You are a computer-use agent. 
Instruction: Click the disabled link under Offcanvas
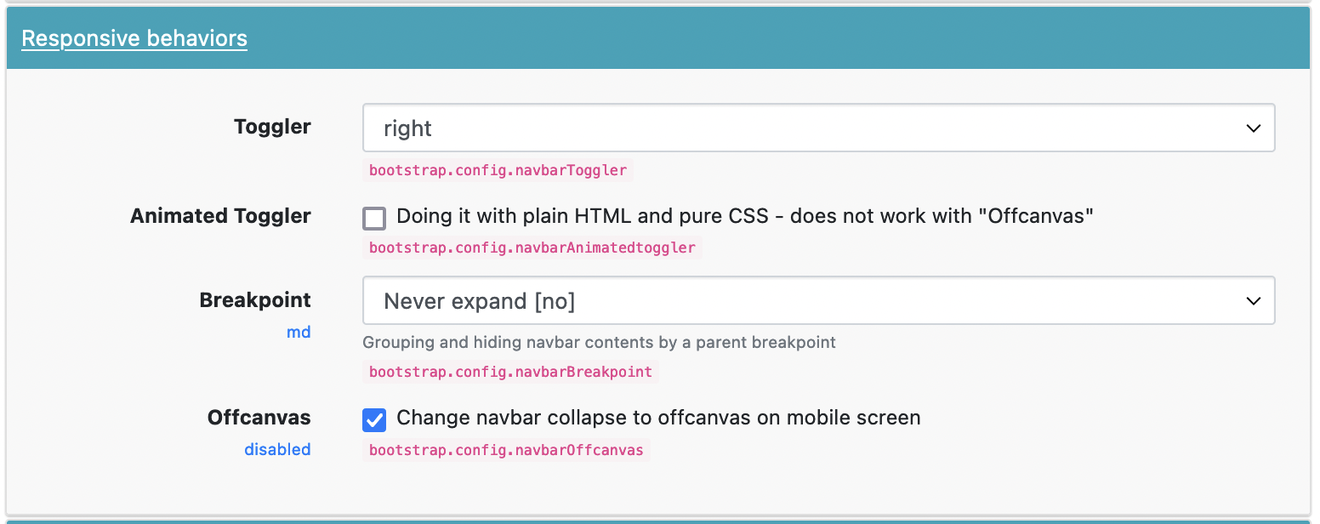[277, 449]
